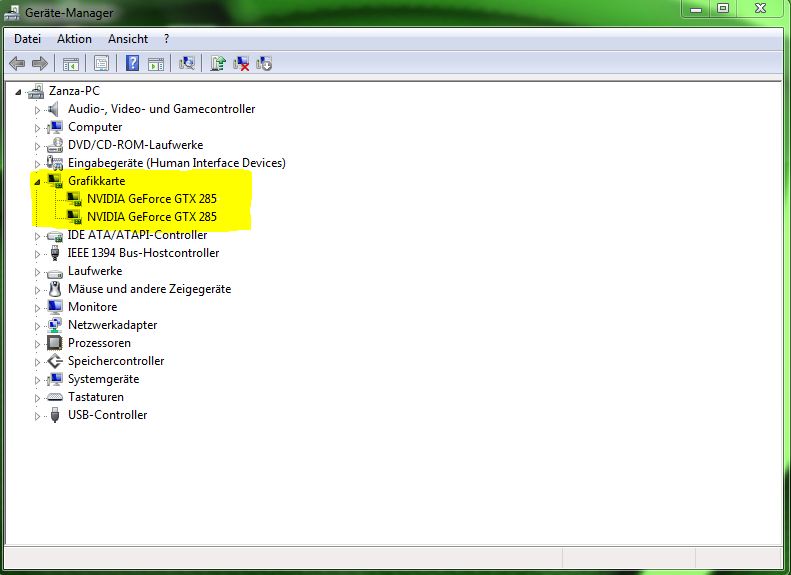Viewport: 791px width, 575px height.
Task: Click the Geräte-Manager title bar icon
Action: [x=12, y=13]
